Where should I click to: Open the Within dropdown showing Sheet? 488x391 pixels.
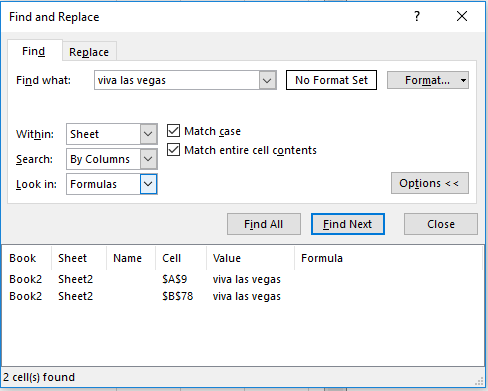coord(148,134)
